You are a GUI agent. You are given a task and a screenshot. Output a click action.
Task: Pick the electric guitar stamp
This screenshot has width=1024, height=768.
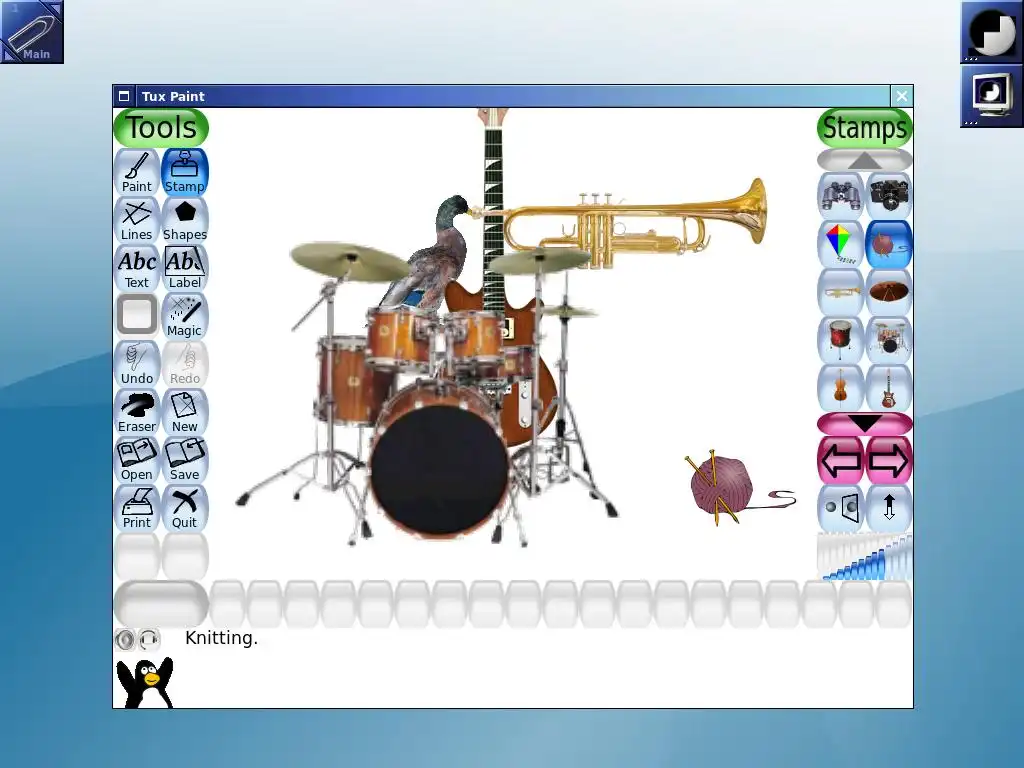point(889,388)
